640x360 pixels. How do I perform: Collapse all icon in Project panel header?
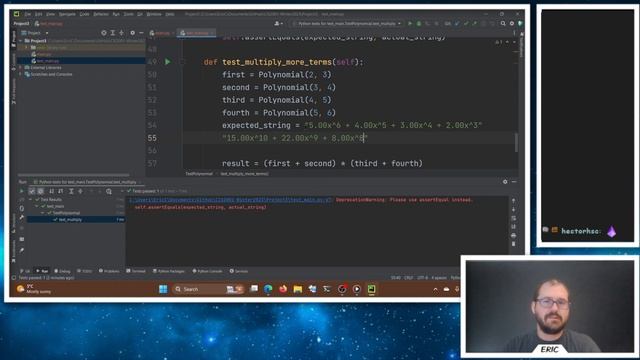(x=121, y=33)
